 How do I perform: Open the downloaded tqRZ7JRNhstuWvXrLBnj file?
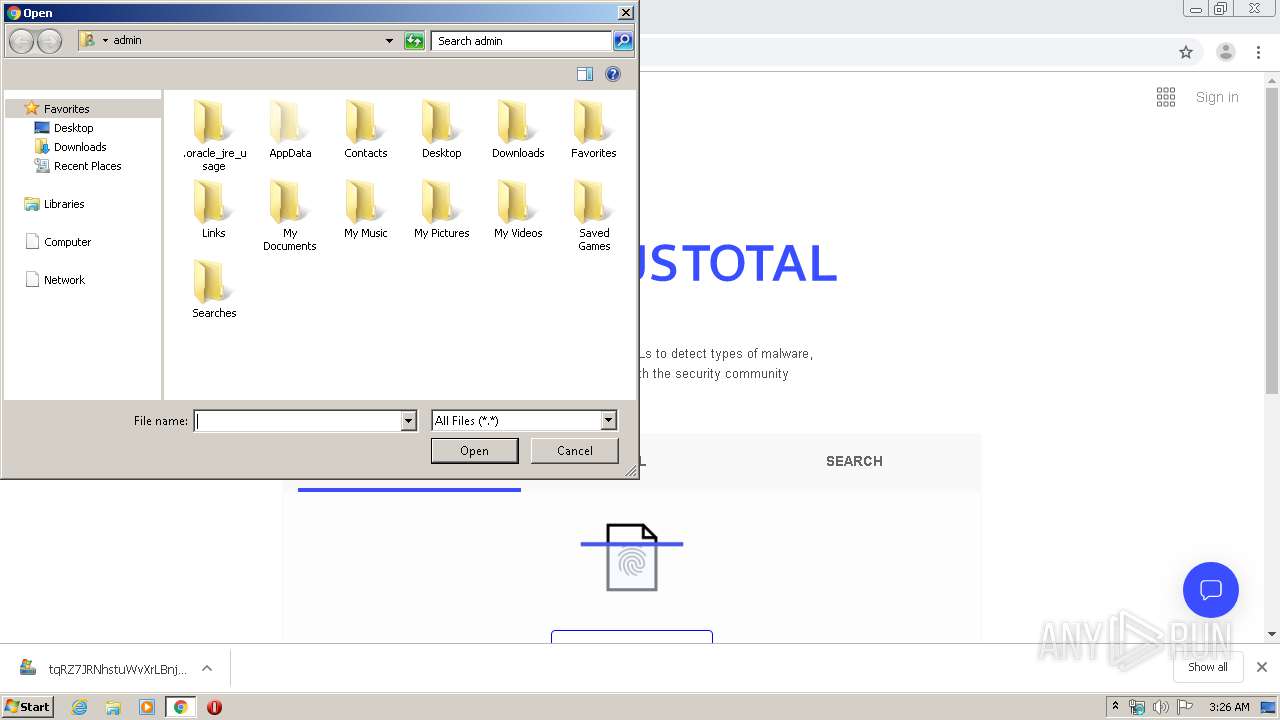click(x=104, y=668)
